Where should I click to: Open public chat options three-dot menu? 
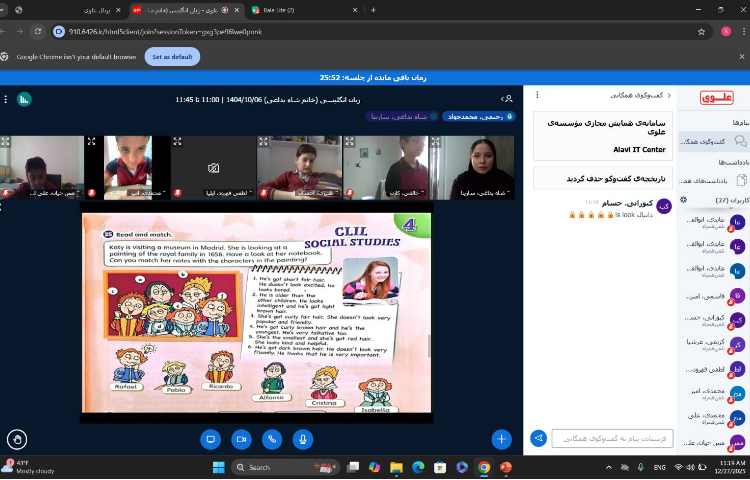click(539, 96)
